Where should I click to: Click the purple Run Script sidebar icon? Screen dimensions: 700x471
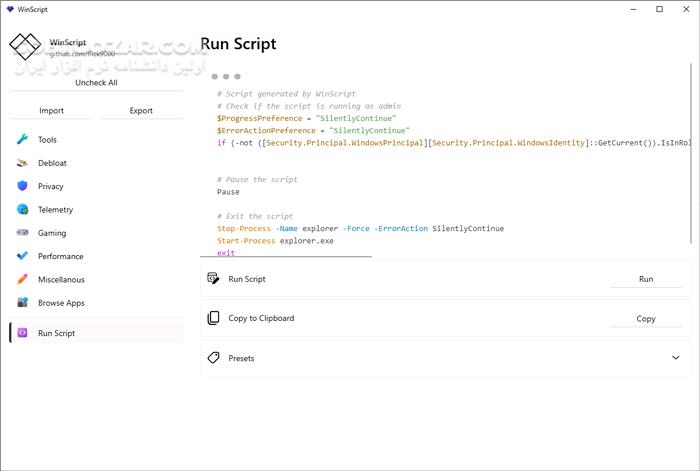coord(22,333)
